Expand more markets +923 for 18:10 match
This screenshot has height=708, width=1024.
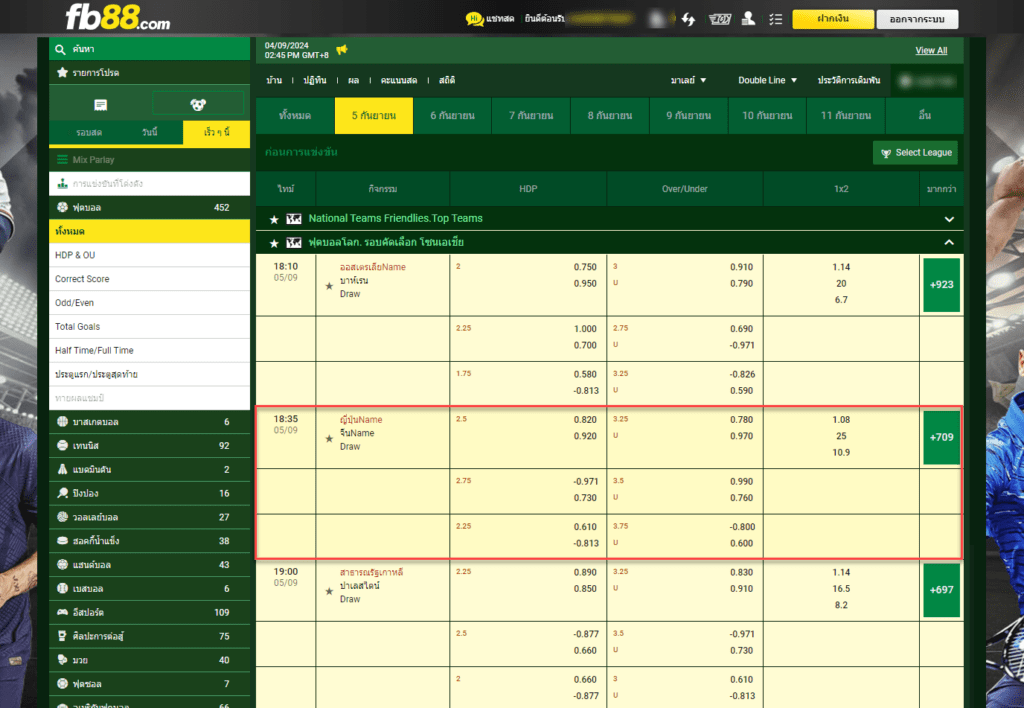[x=941, y=285]
